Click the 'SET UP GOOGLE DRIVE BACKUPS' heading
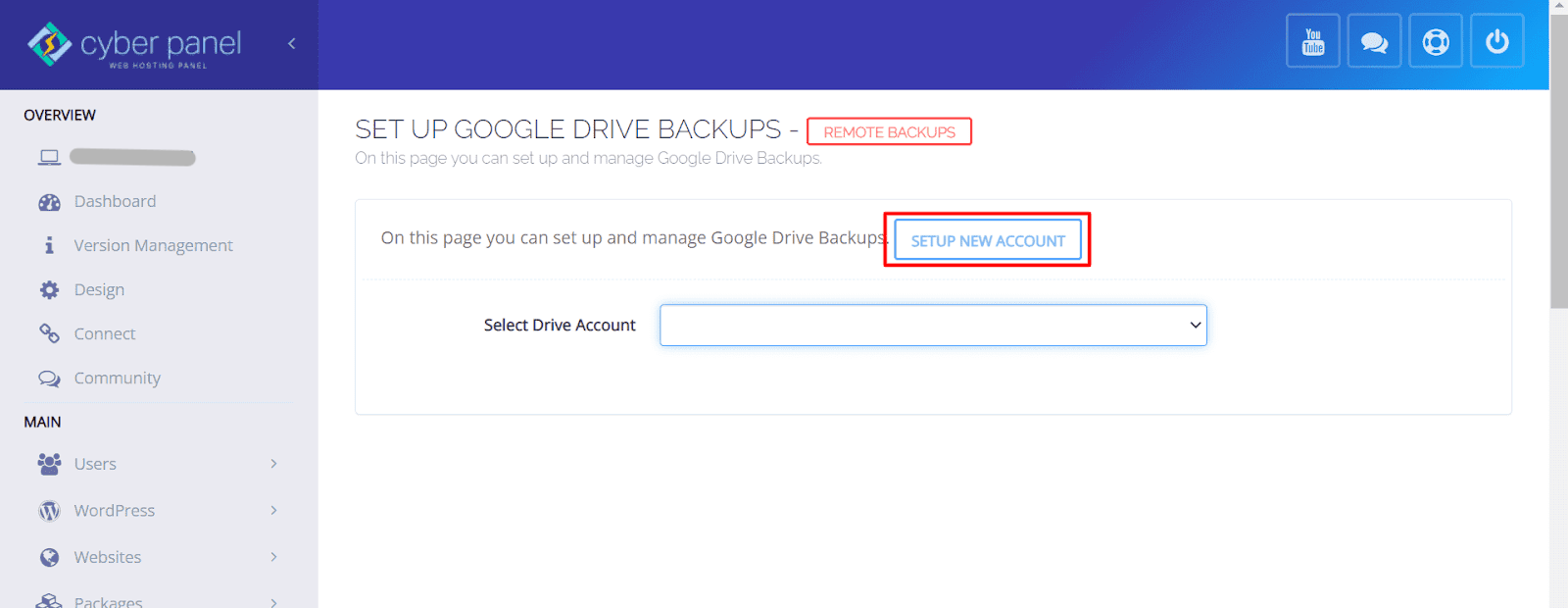The image size is (1568, 608). pyautogui.click(x=568, y=129)
